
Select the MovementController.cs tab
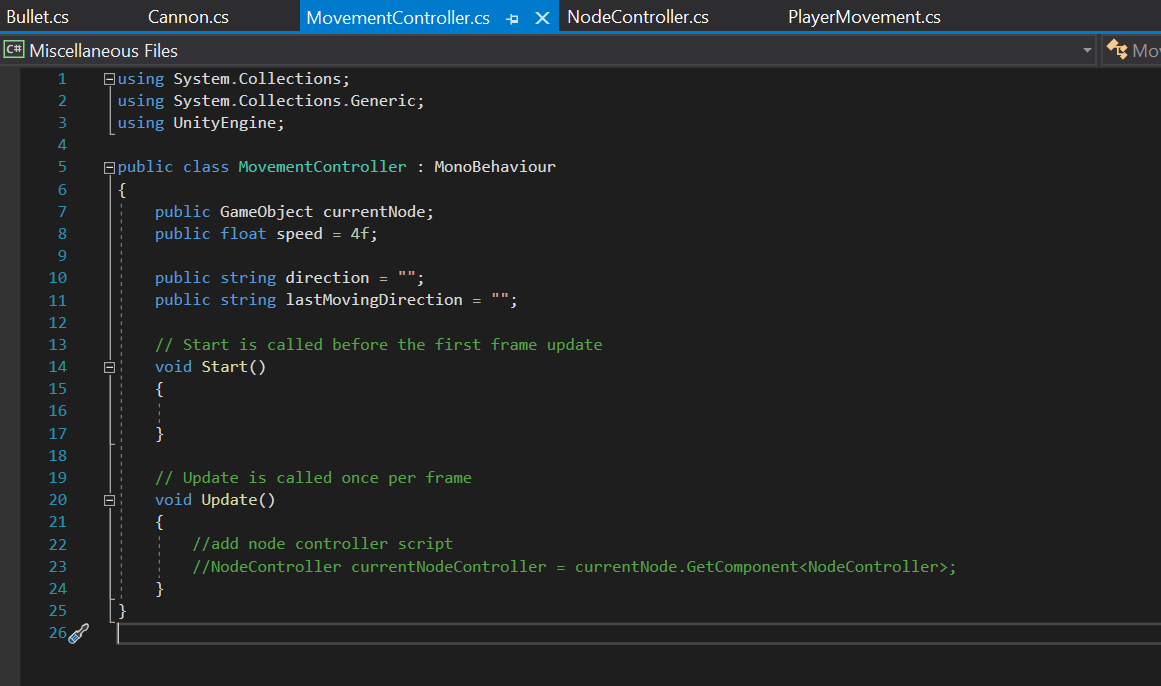point(398,18)
